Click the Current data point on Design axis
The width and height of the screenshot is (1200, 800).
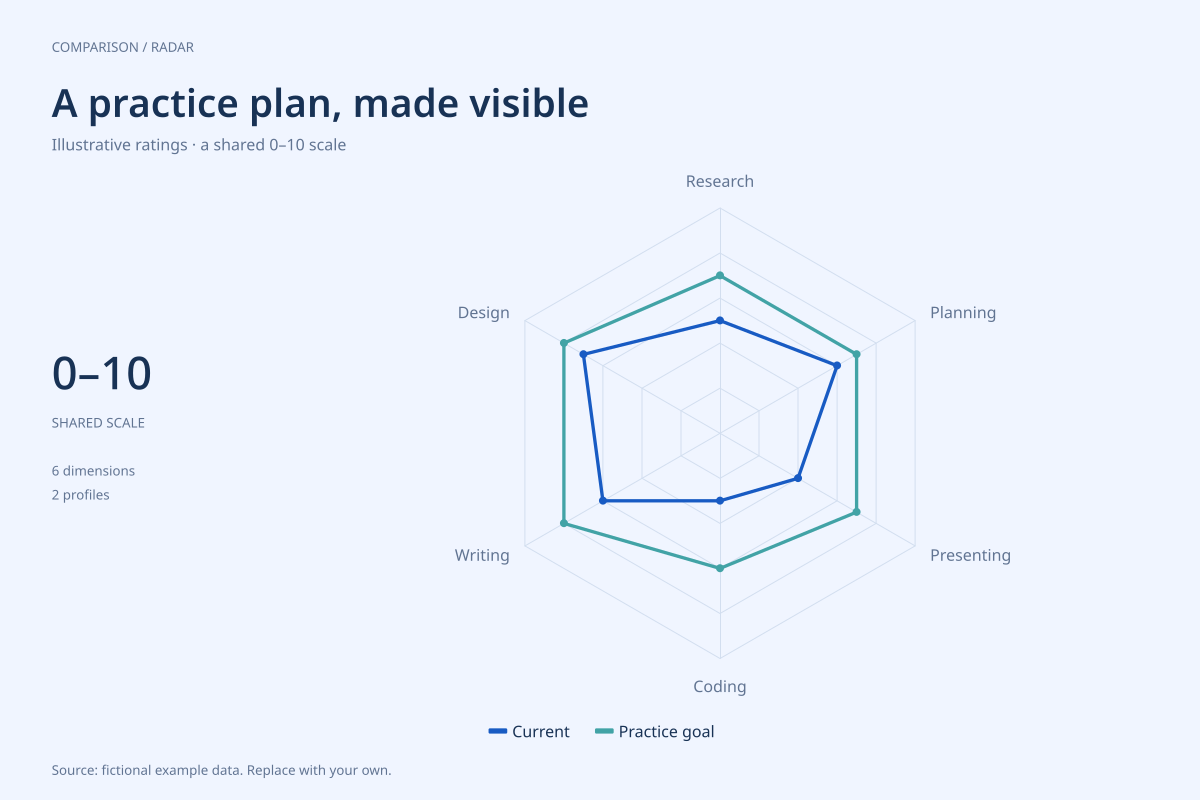[x=584, y=354]
